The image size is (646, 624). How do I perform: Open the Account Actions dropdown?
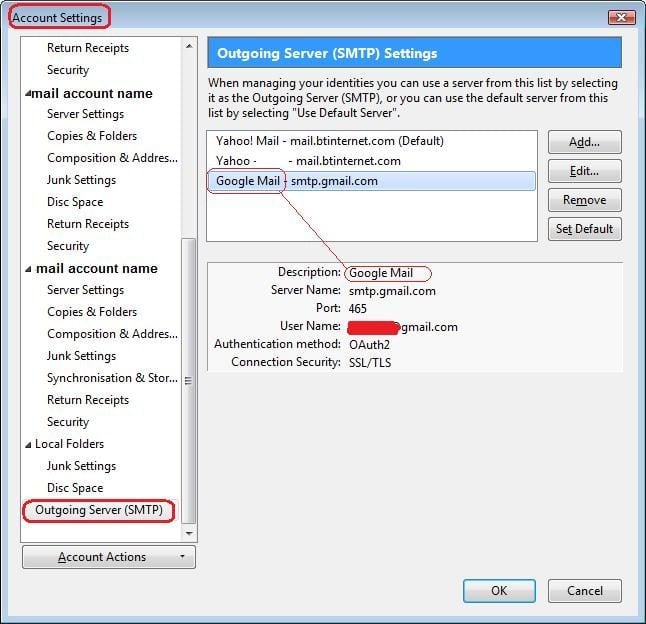(x=109, y=557)
